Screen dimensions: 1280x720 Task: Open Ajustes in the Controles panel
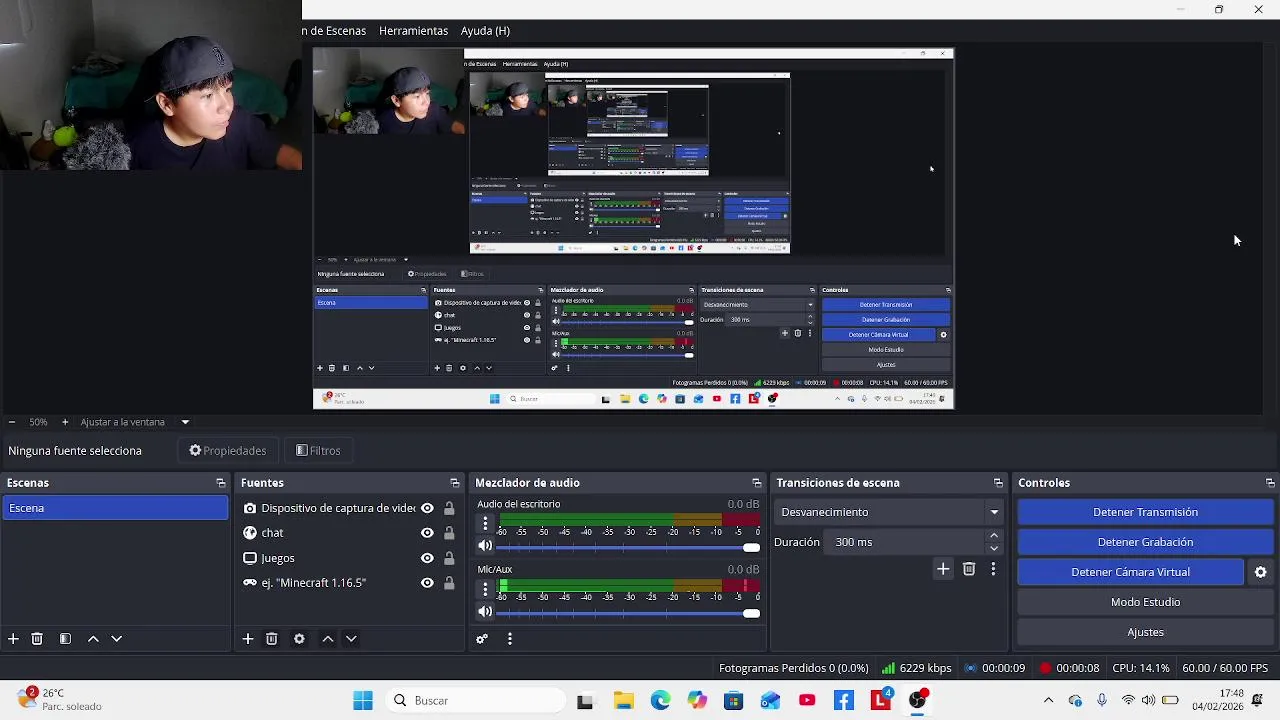click(1145, 632)
